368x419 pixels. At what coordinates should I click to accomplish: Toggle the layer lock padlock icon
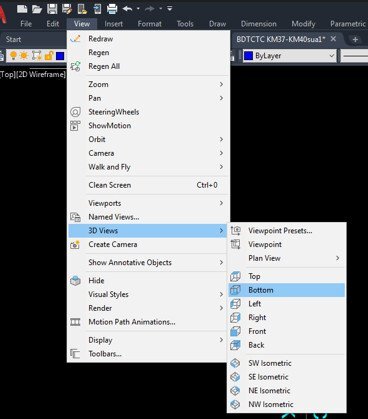pos(49,56)
